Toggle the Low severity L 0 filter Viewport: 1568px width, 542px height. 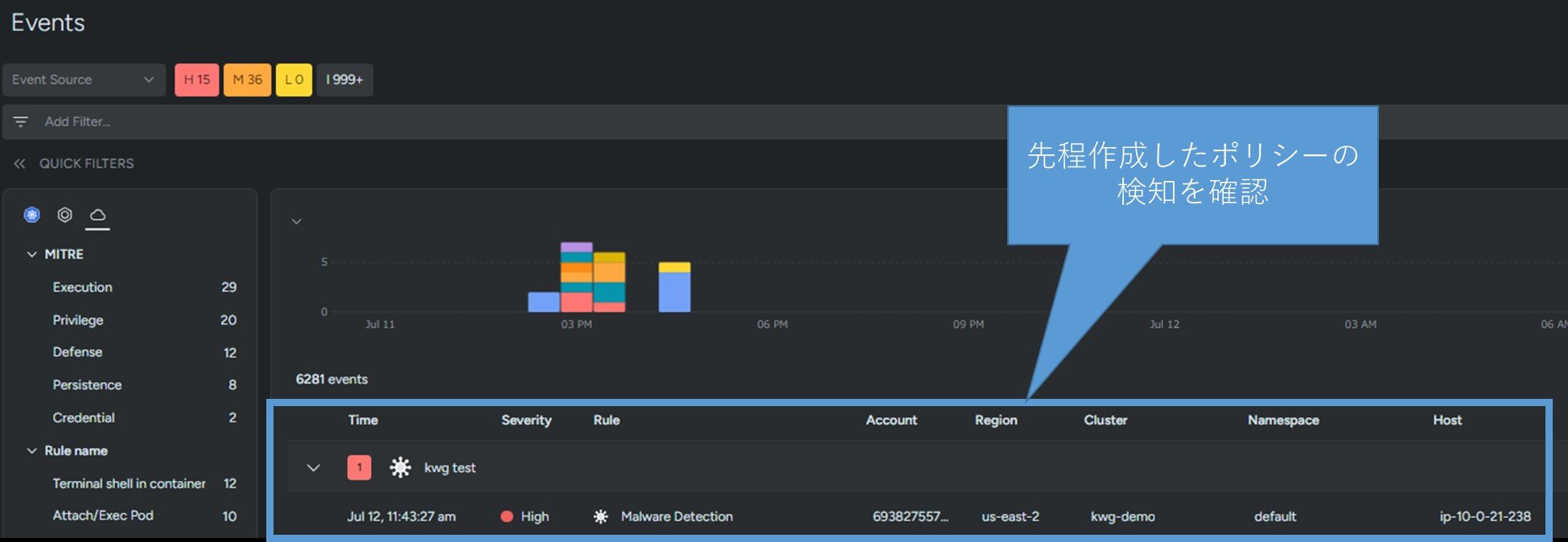tap(294, 80)
